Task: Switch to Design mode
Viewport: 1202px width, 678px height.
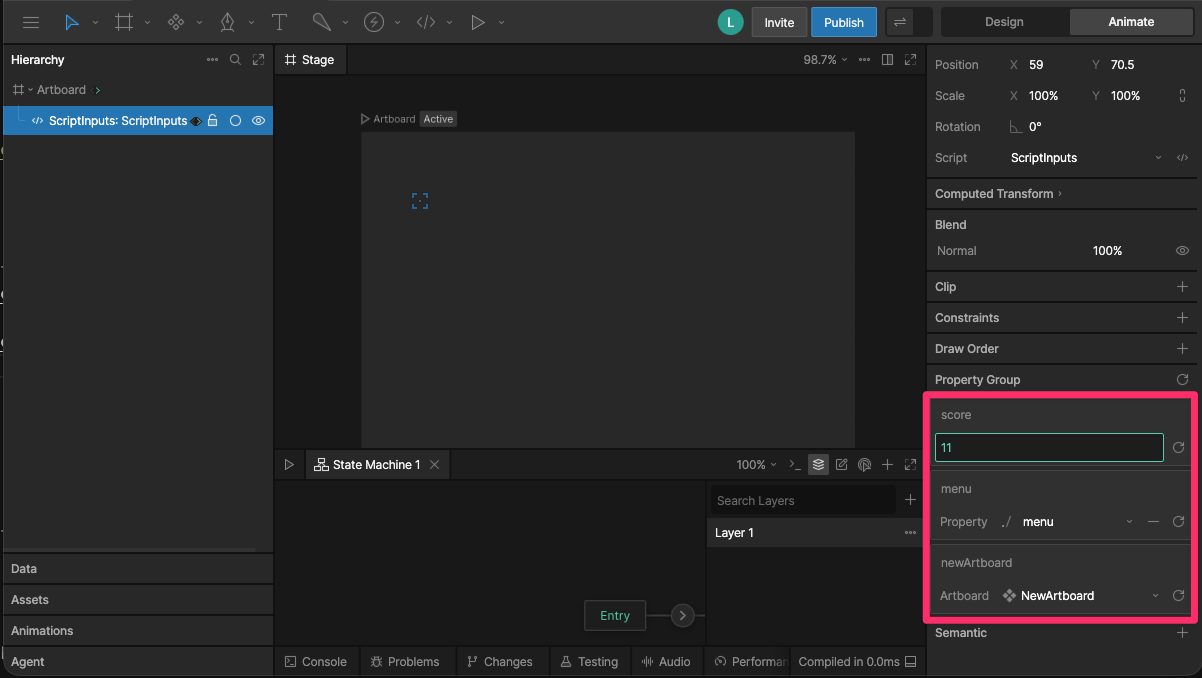Action: (x=1004, y=22)
